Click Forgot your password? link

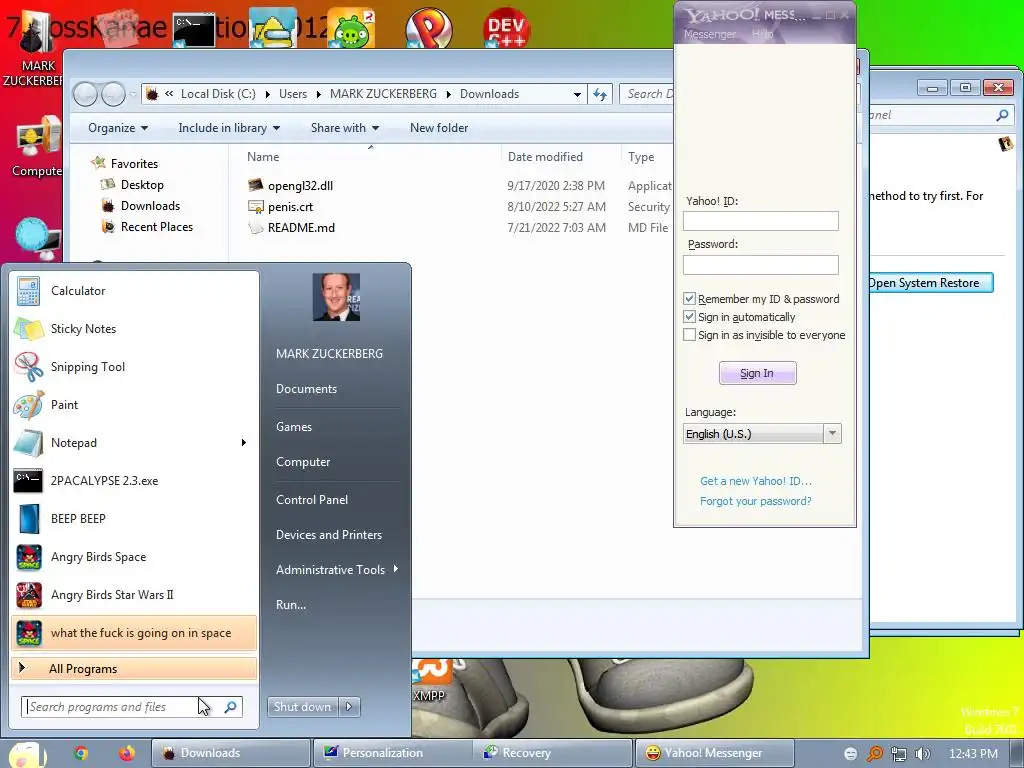tap(756, 502)
